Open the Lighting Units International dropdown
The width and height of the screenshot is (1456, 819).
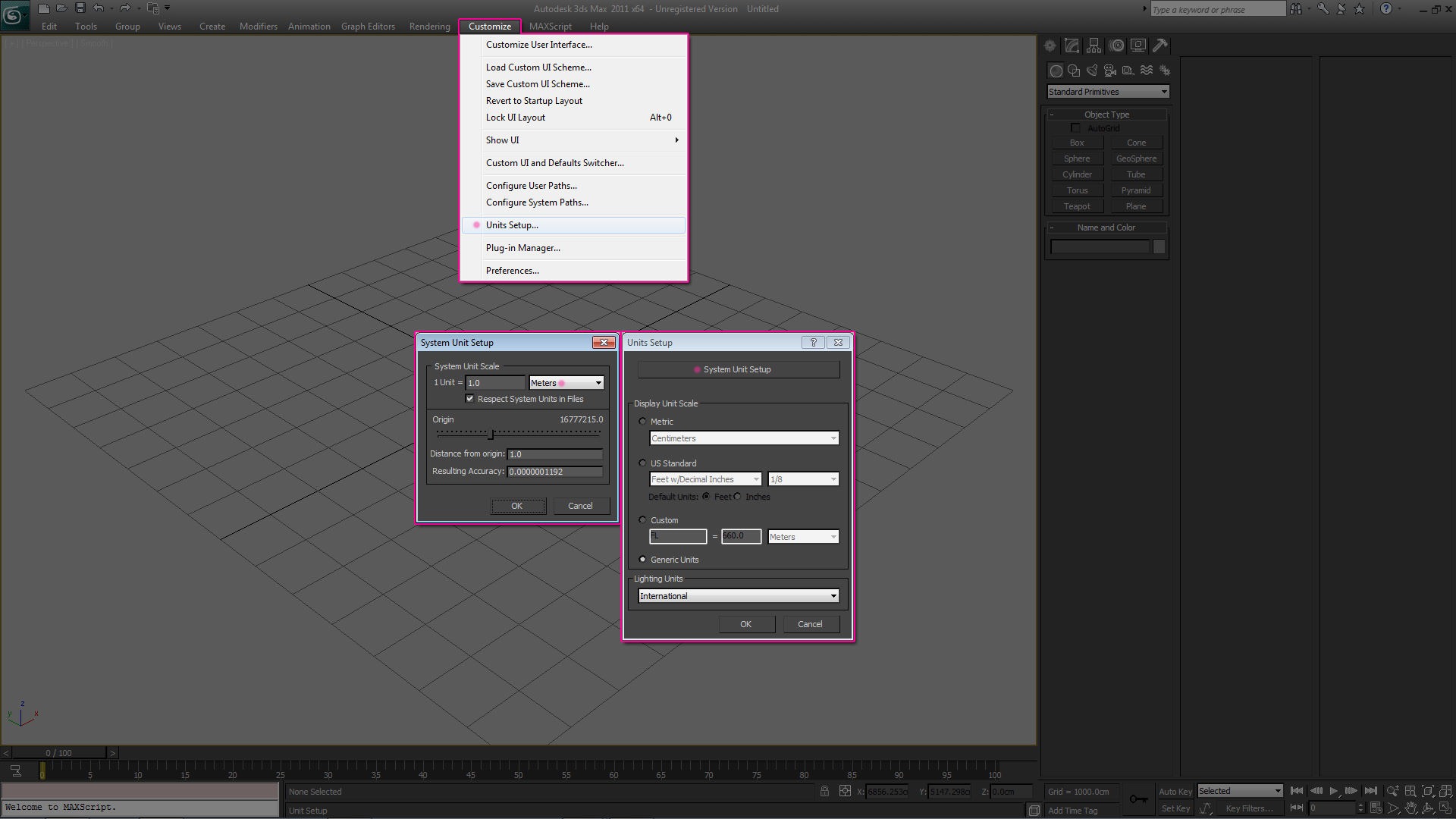coord(739,596)
